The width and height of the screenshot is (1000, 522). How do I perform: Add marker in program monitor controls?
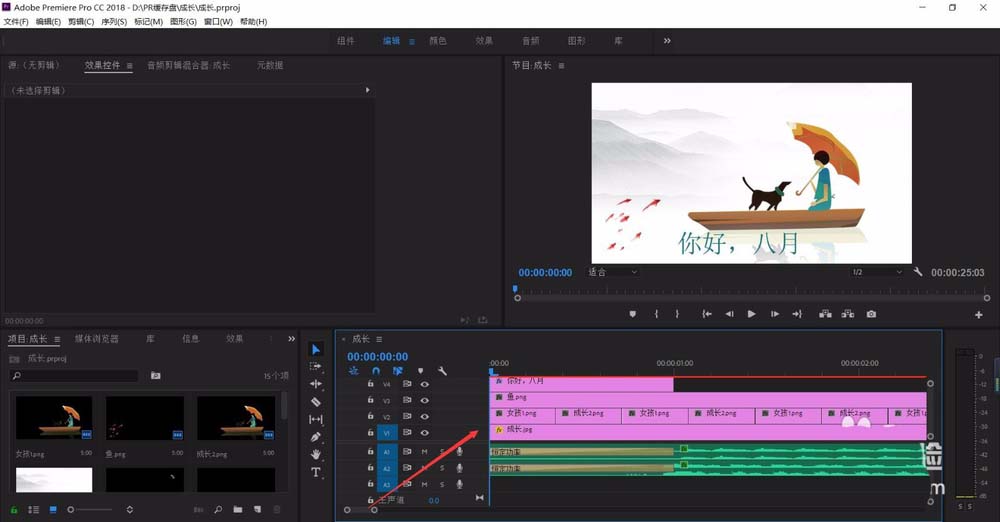click(x=633, y=314)
